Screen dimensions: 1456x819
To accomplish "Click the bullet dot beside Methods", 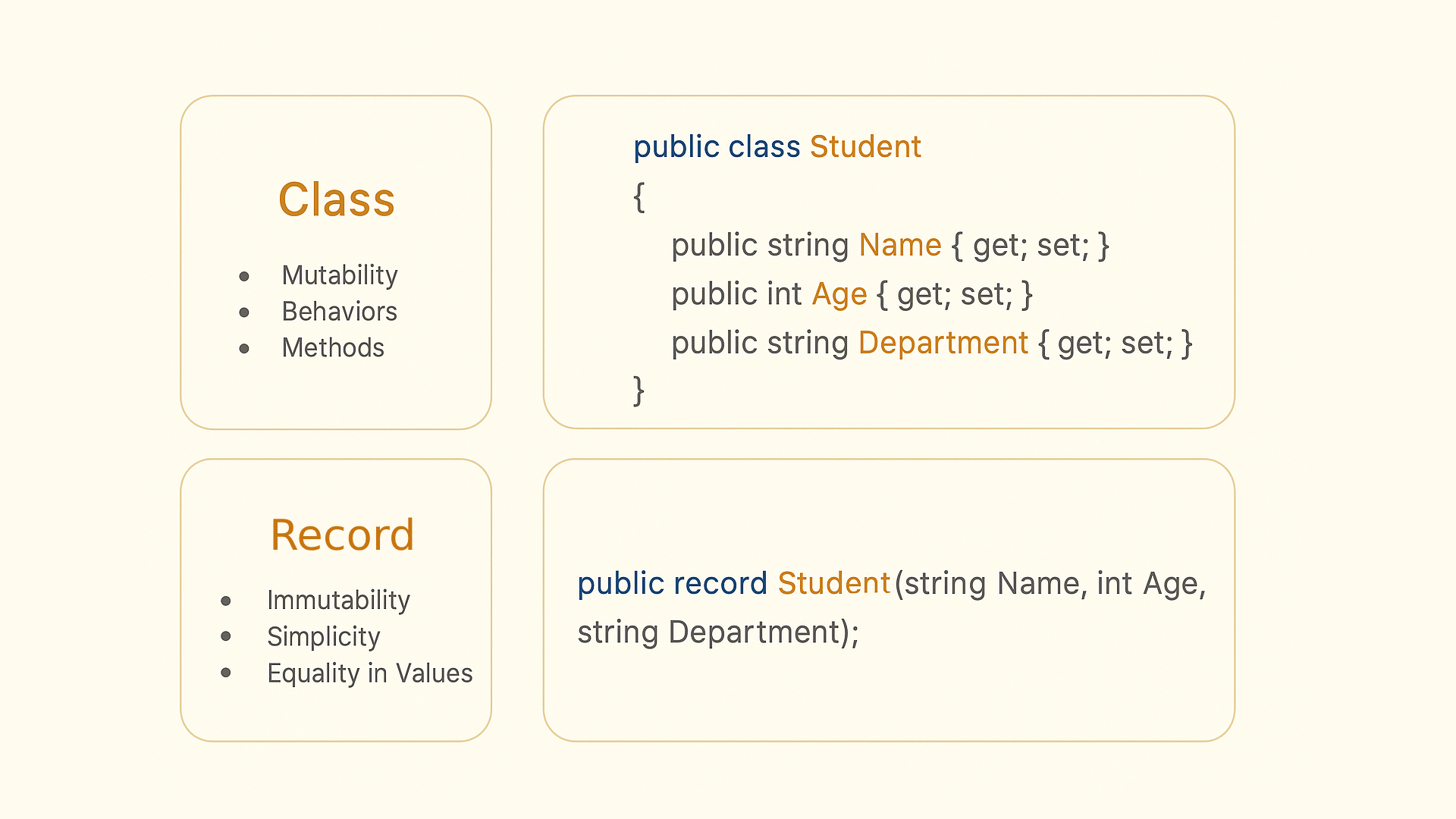I will pos(244,349).
